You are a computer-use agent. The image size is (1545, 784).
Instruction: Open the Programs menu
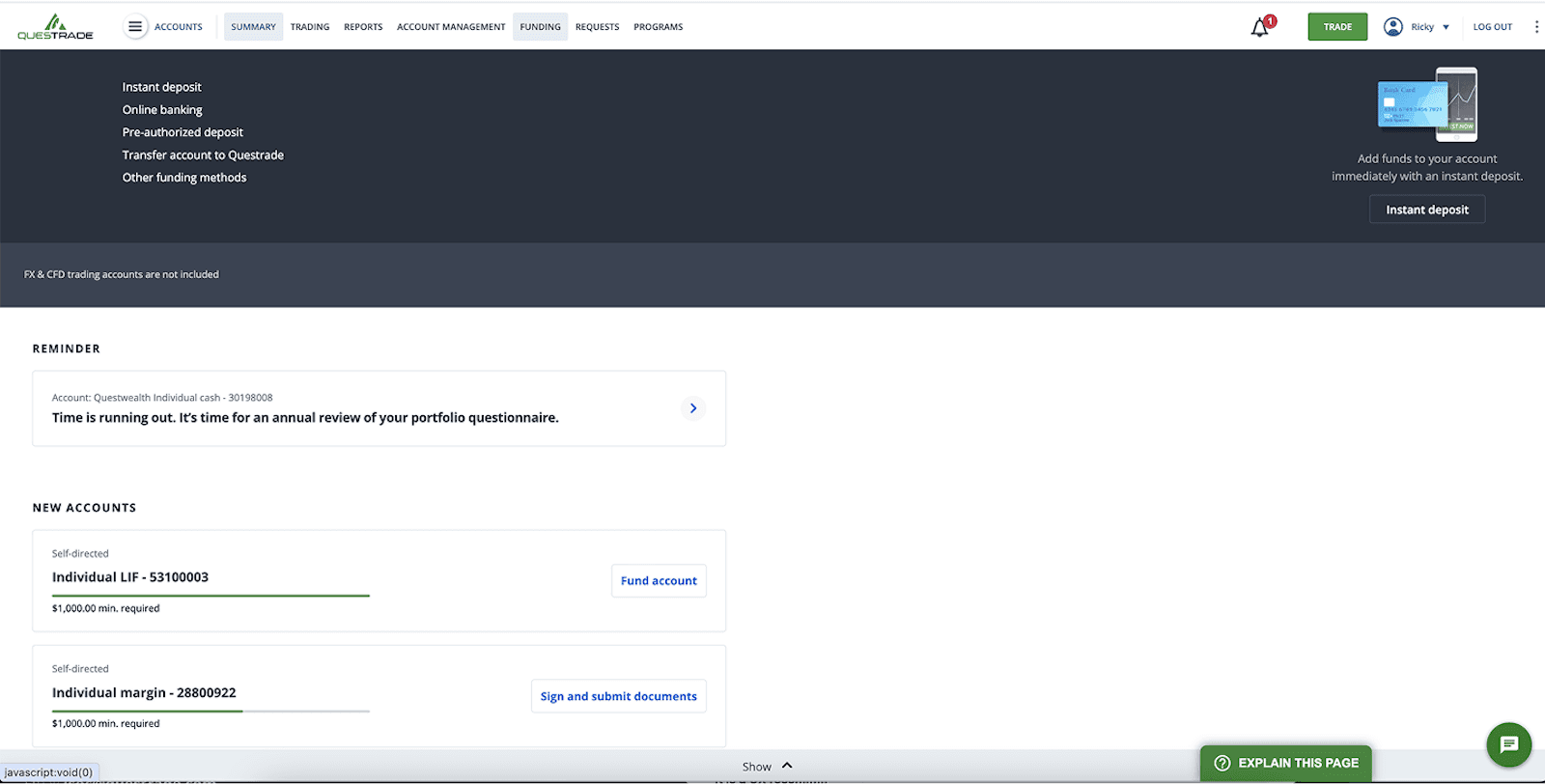[x=659, y=27]
